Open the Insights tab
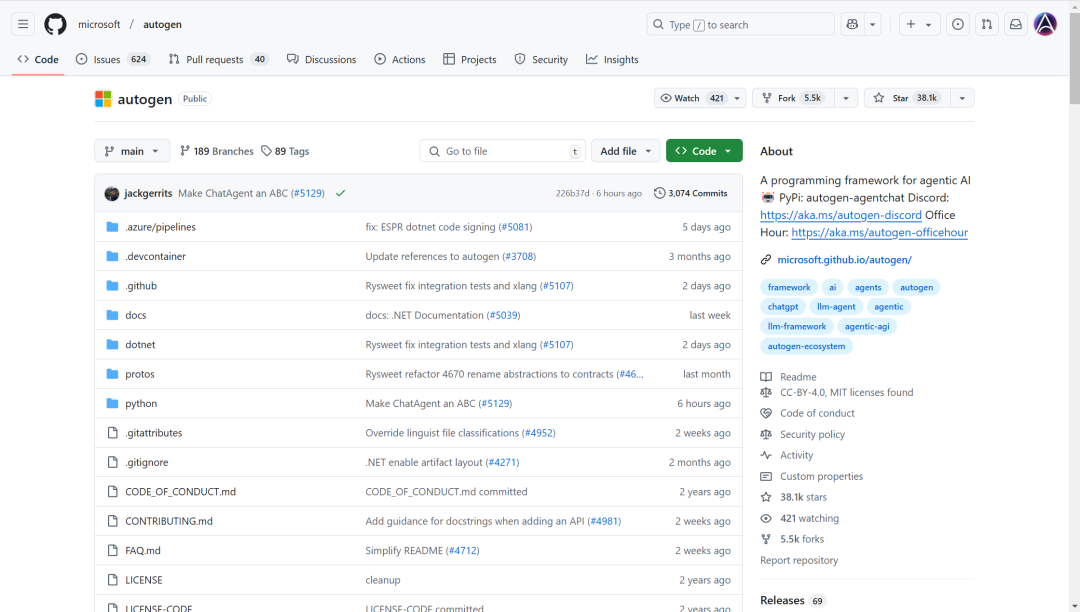The width and height of the screenshot is (1080, 612). tap(612, 59)
